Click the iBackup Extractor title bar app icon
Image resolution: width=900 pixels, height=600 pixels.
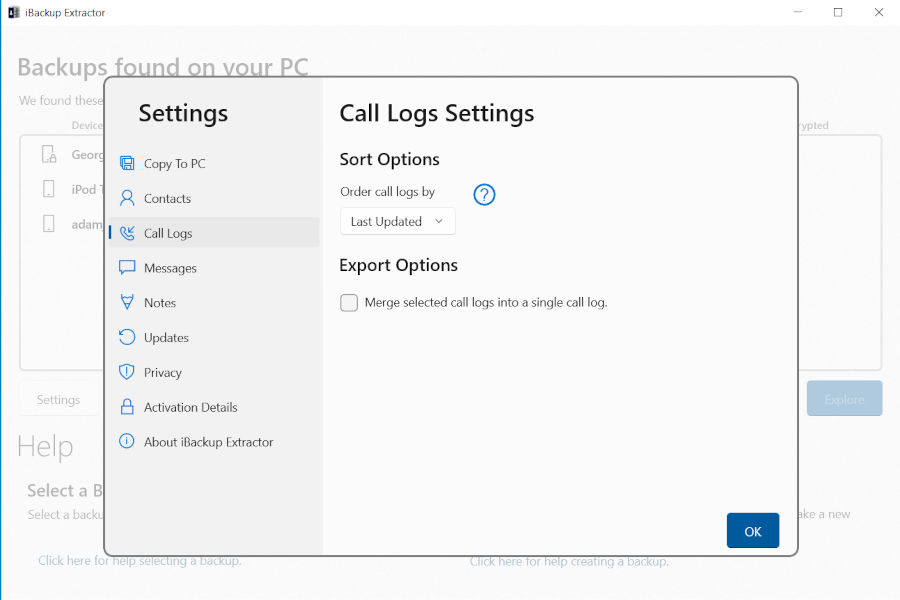[x=14, y=13]
